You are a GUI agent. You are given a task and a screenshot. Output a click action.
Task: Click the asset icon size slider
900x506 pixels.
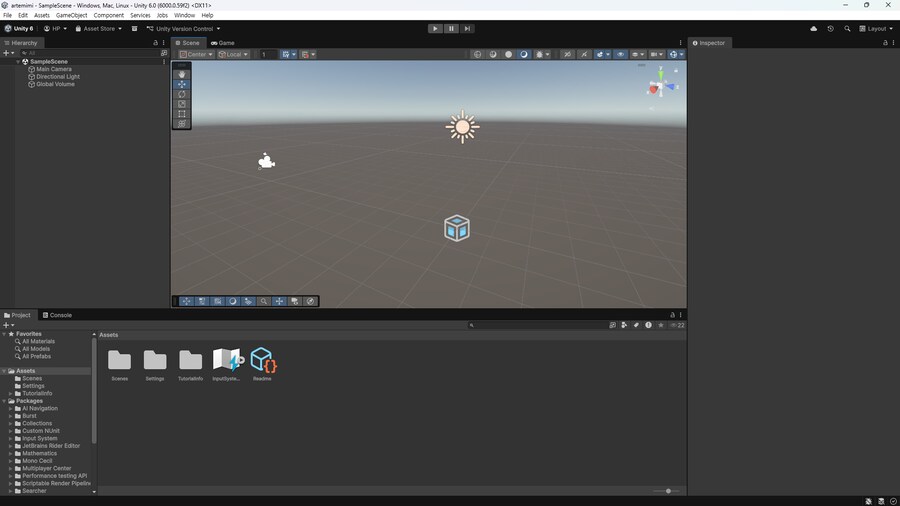(668, 491)
